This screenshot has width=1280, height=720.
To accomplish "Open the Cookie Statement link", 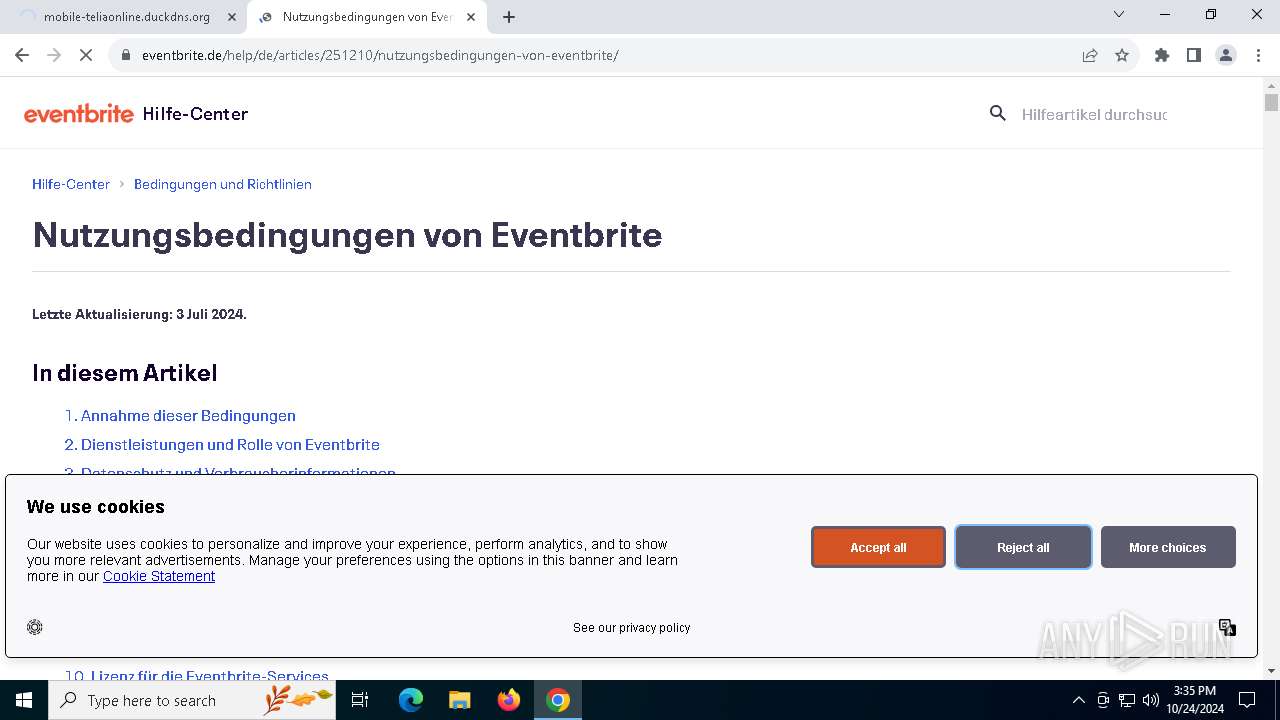I will point(159,576).
